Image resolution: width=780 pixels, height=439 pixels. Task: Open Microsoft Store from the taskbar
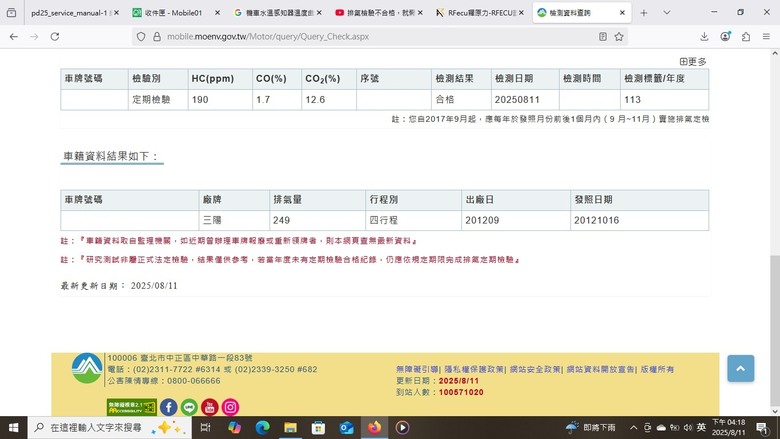point(318,428)
